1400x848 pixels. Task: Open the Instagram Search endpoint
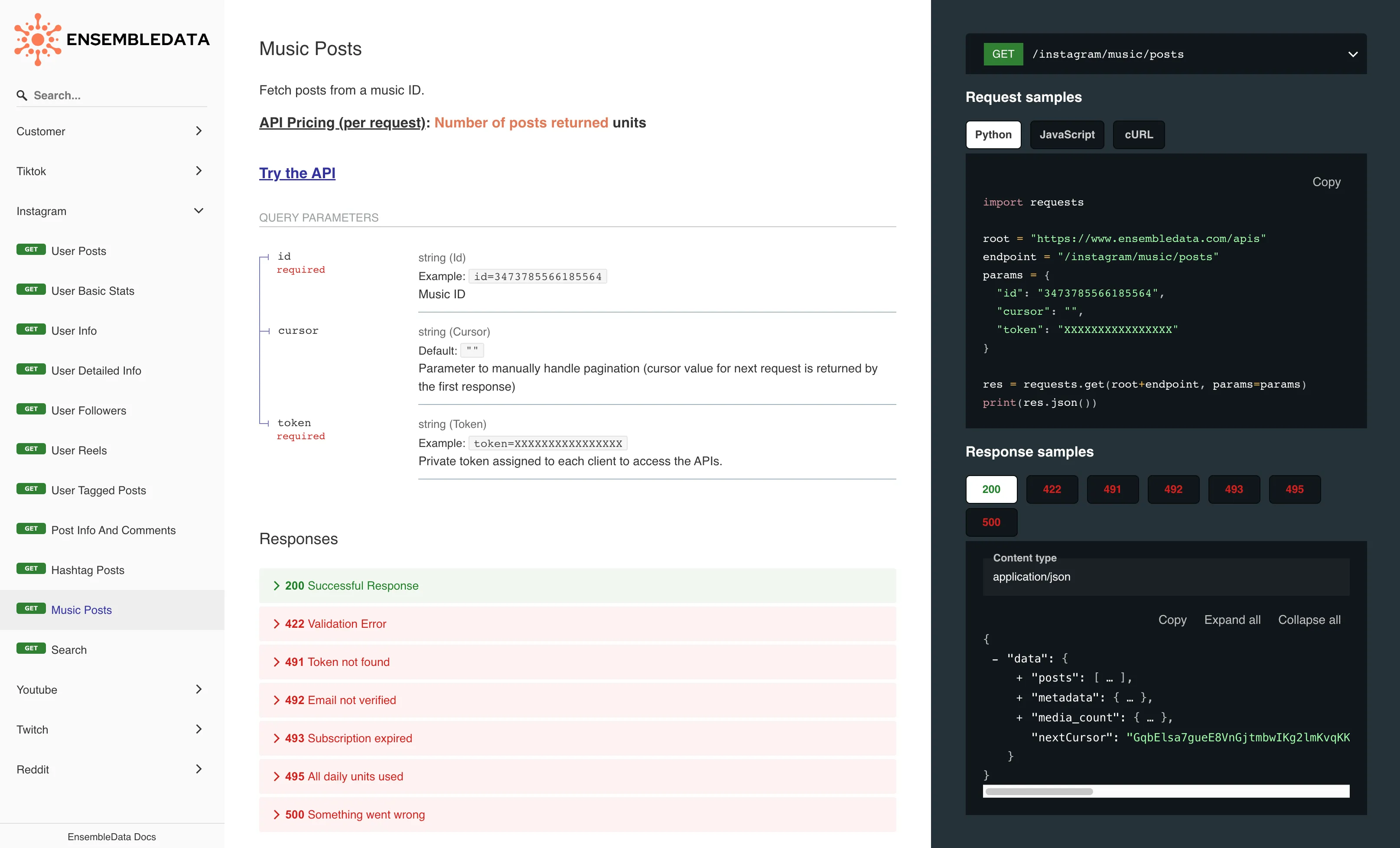pyautogui.click(x=112, y=649)
